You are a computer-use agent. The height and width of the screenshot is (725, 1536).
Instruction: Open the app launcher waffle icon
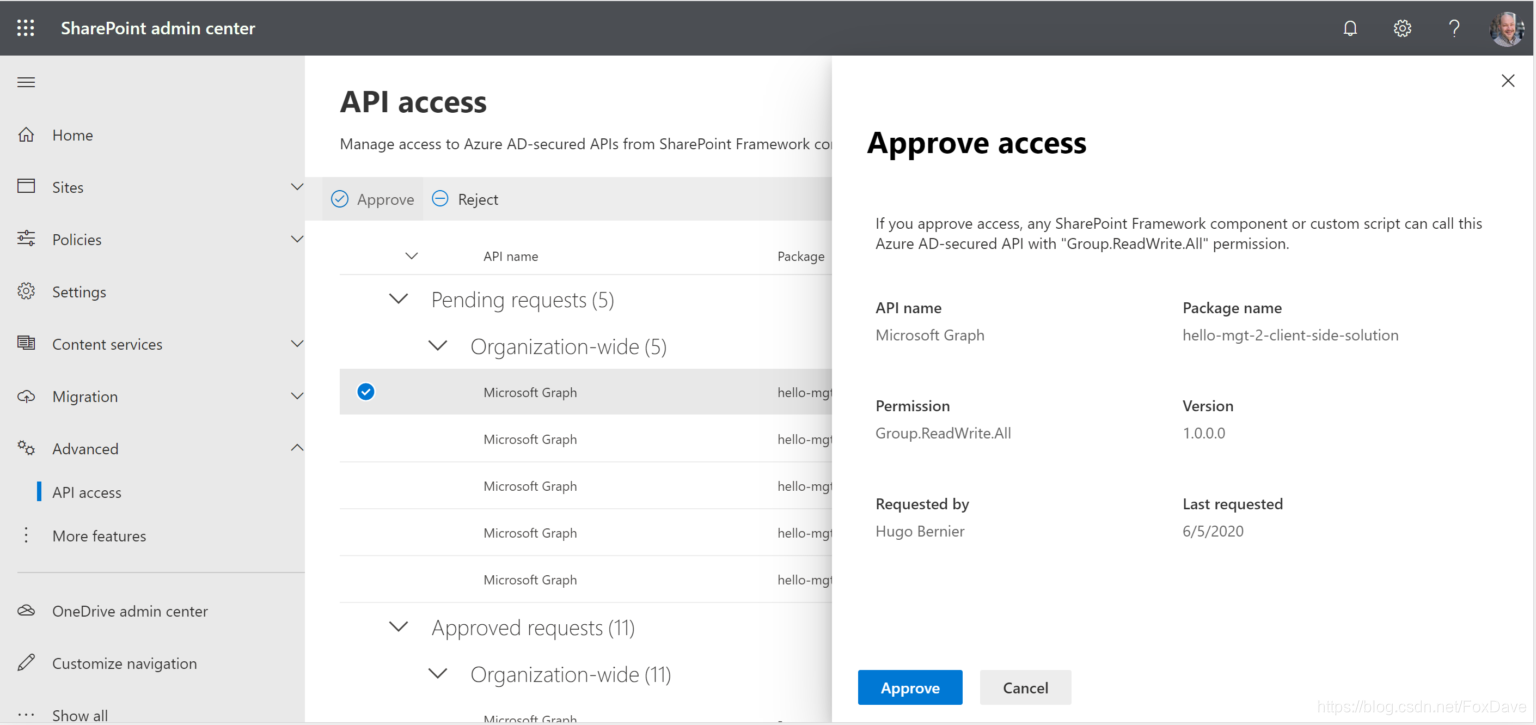pyautogui.click(x=26, y=28)
